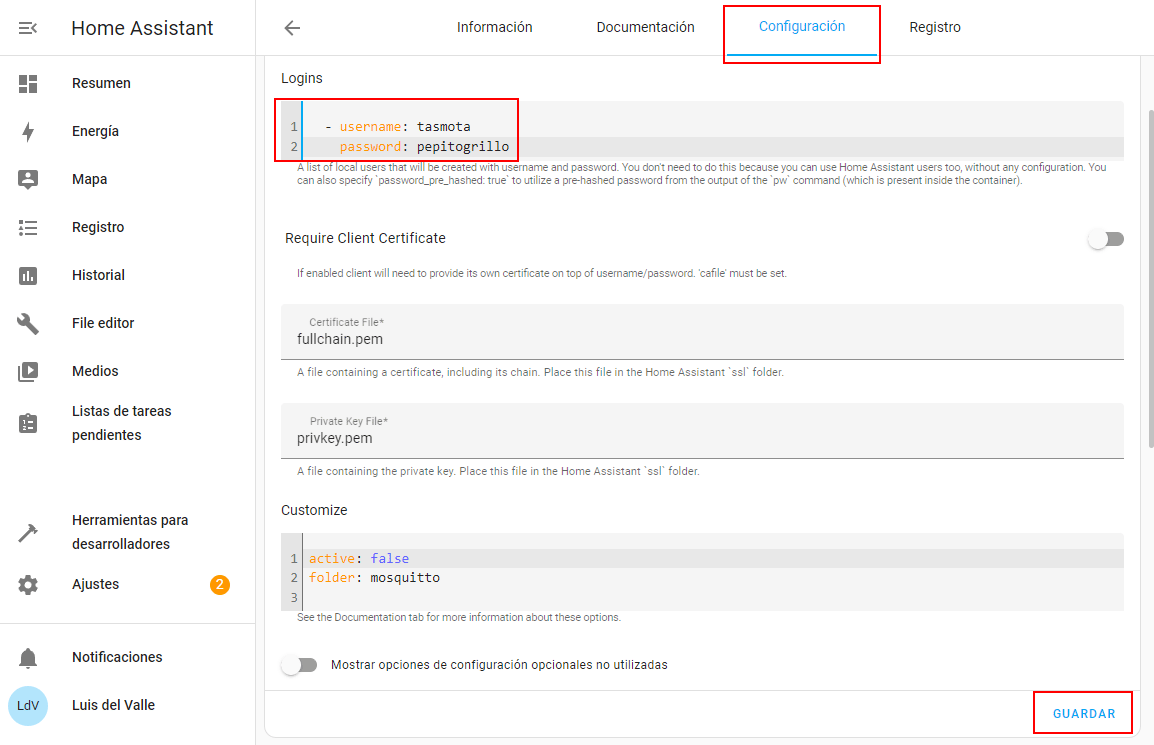Open Notificaciones bell icon
The width and height of the screenshot is (1154, 745).
pyautogui.click(x=28, y=658)
